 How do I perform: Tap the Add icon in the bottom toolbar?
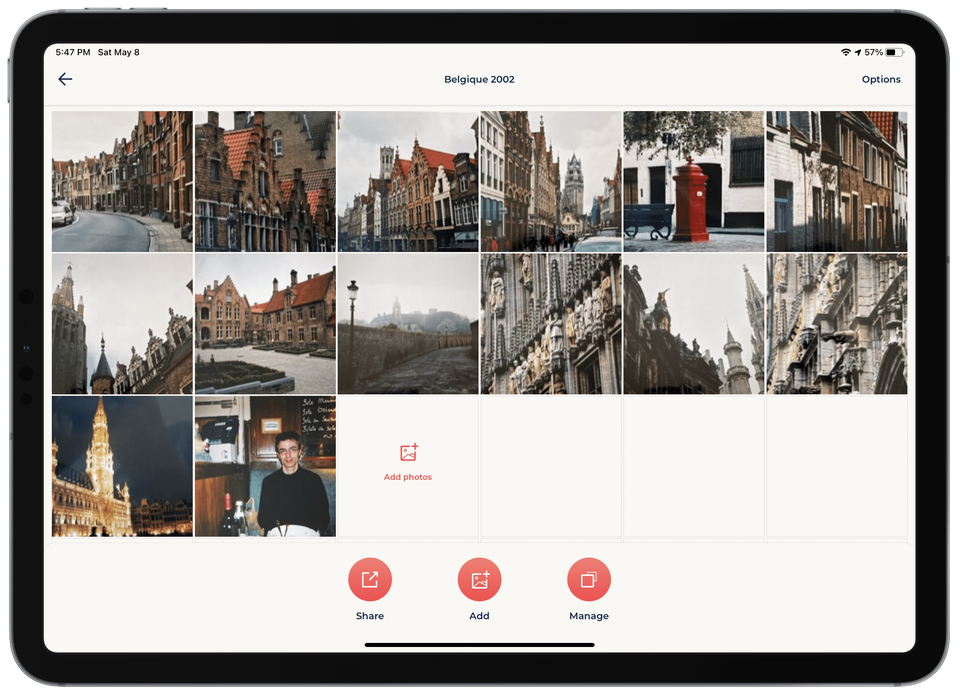coord(480,579)
